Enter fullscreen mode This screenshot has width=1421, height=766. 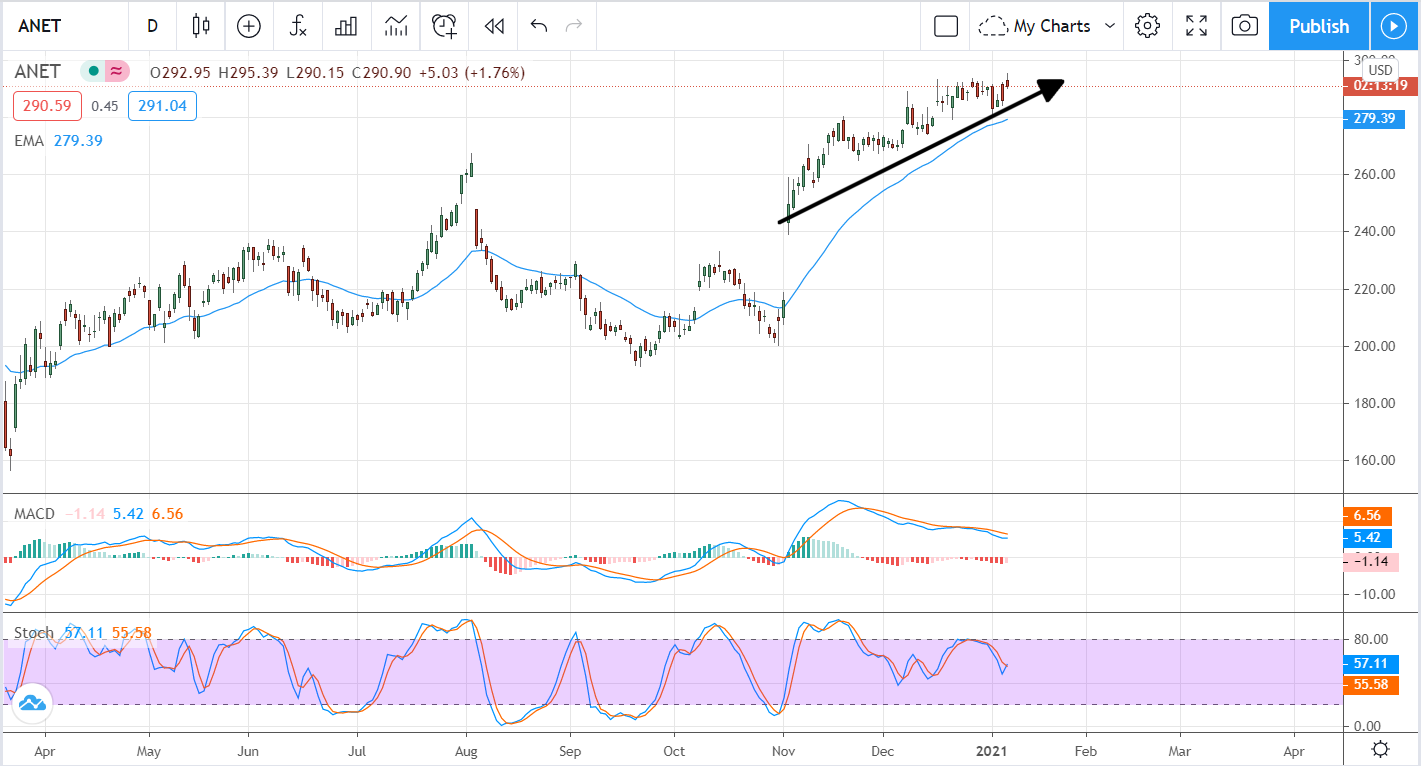coord(1196,26)
